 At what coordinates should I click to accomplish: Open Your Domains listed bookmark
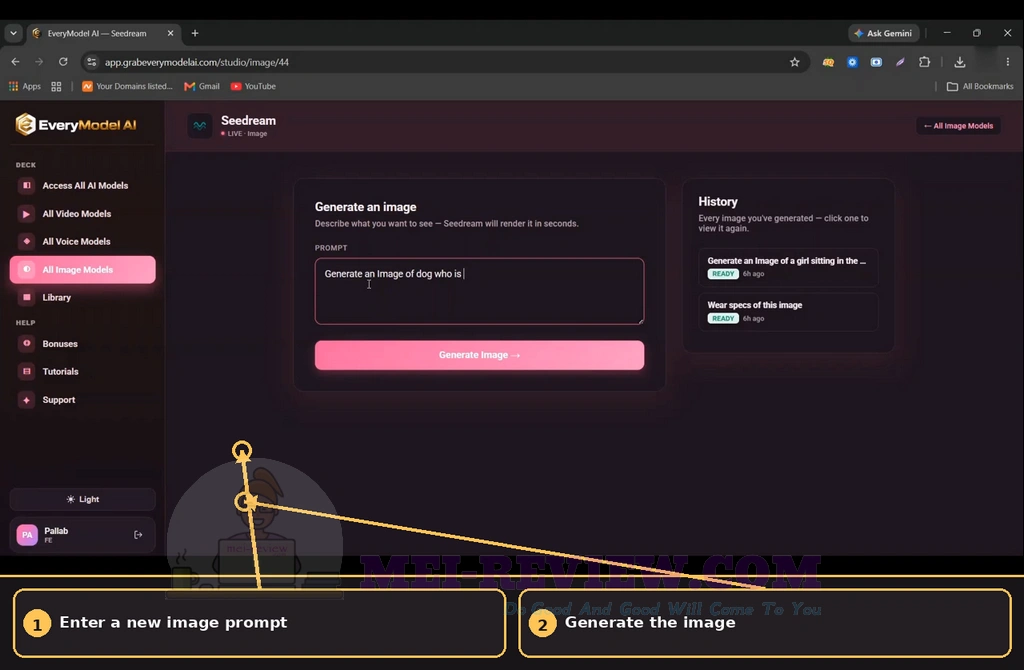click(x=127, y=86)
